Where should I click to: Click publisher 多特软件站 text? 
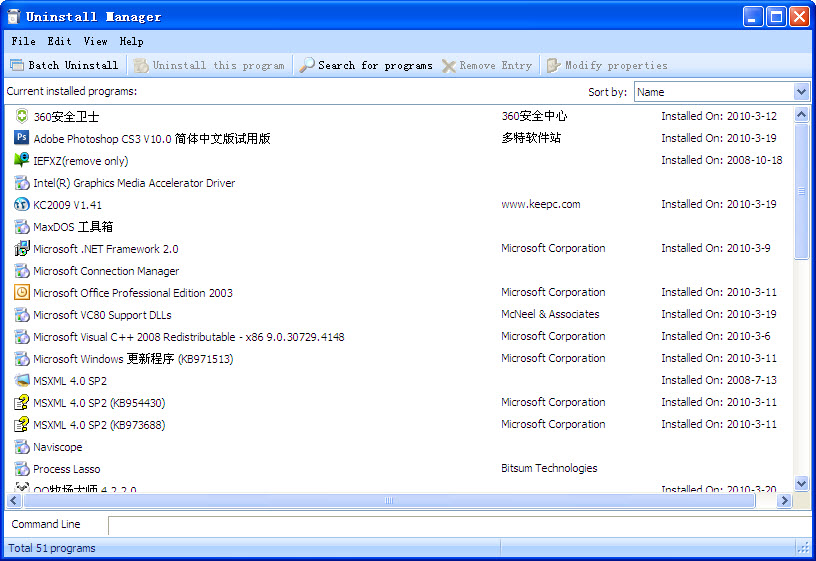tap(531, 137)
